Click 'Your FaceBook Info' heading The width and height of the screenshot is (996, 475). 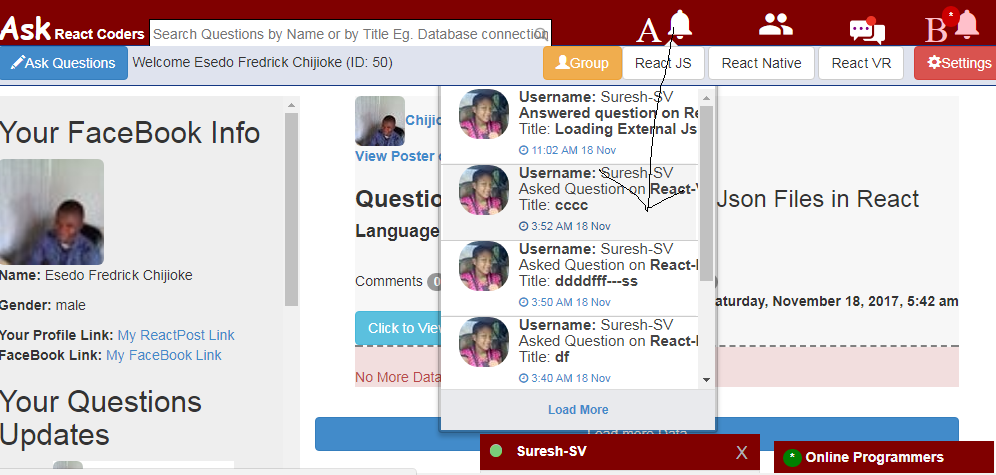tap(130, 133)
